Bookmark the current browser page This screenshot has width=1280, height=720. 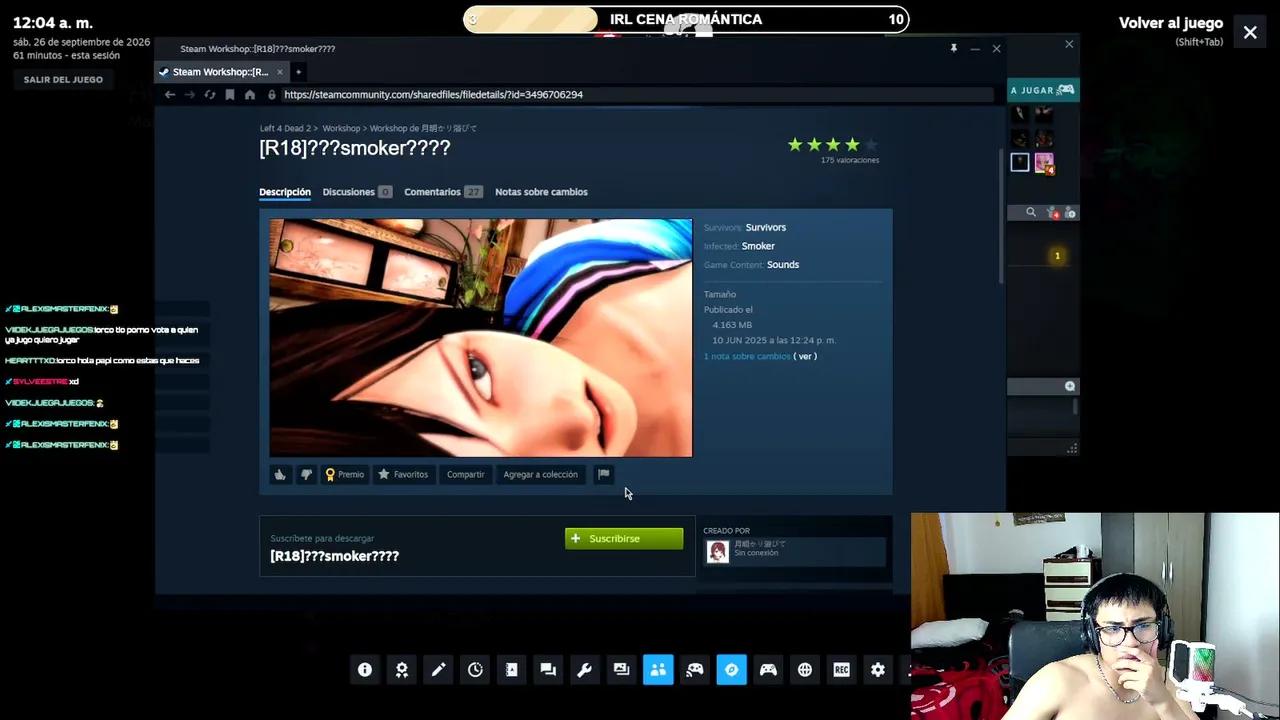tap(230, 94)
